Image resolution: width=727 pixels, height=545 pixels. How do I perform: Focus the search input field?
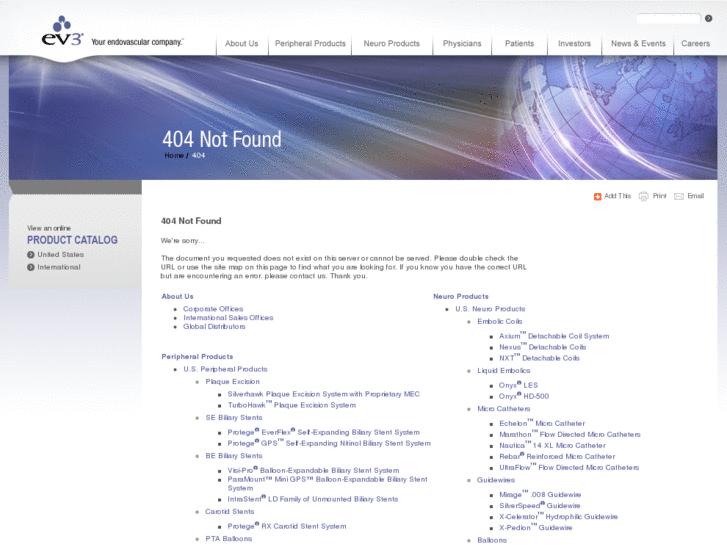(x=668, y=19)
